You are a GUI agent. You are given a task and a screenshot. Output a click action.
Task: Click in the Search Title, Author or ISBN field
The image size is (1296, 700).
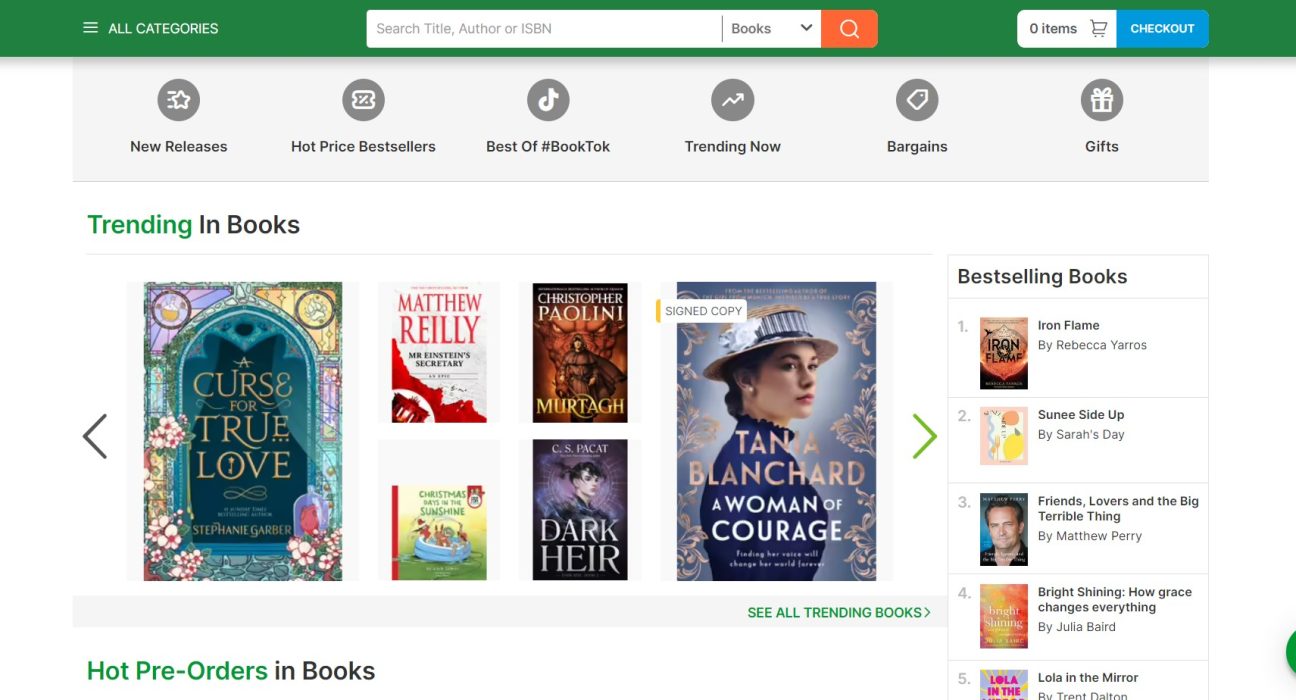pyautogui.click(x=543, y=29)
